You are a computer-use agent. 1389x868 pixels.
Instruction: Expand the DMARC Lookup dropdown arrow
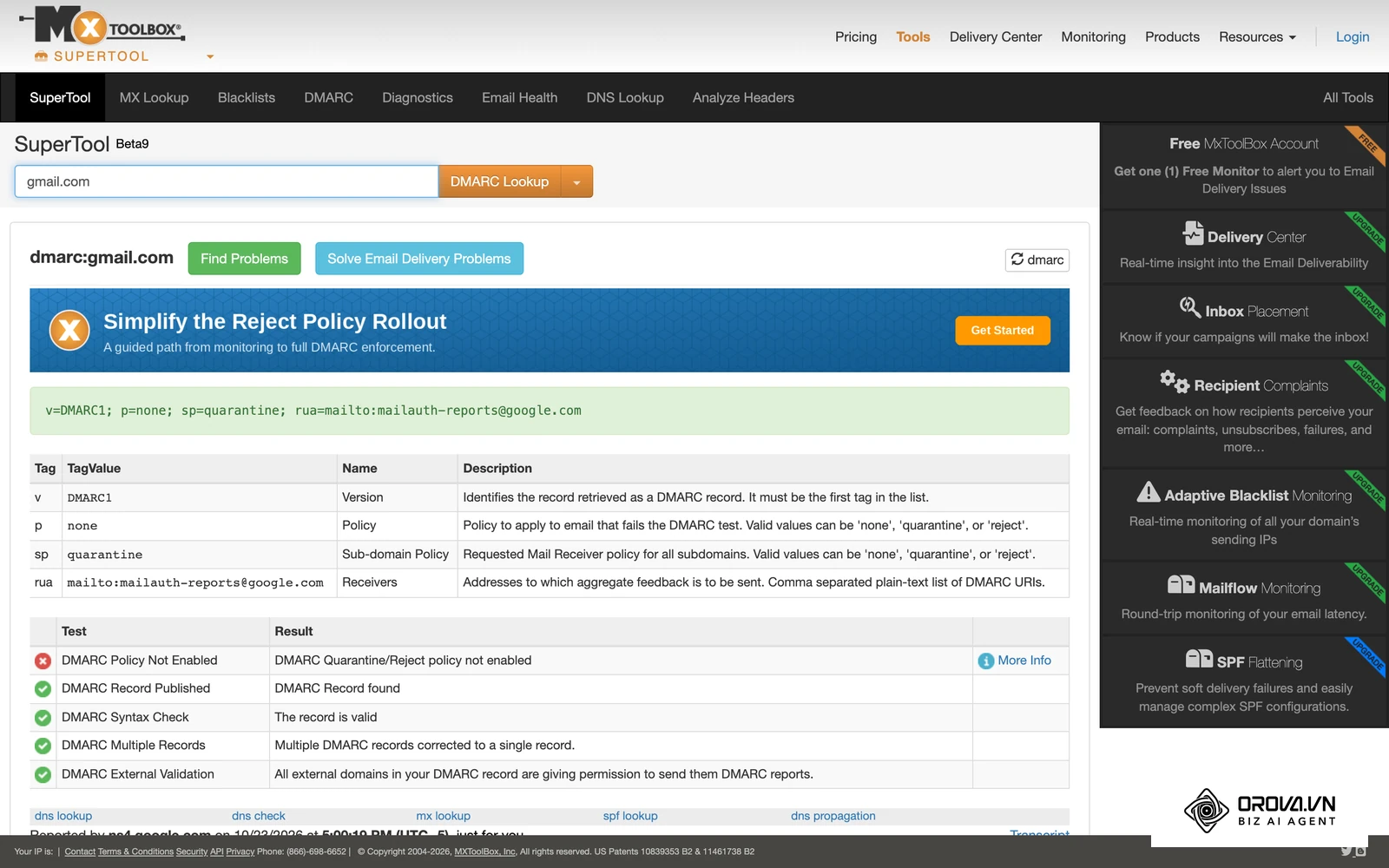(576, 181)
